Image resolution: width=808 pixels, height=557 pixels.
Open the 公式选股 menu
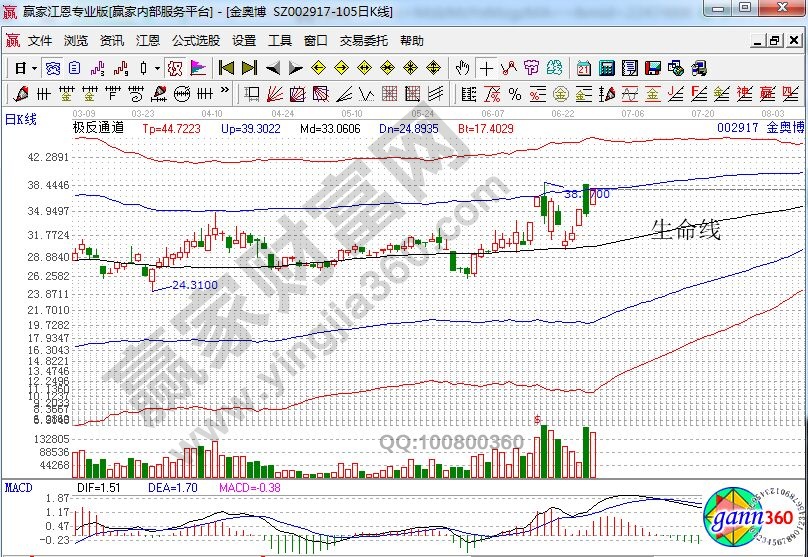click(x=195, y=41)
